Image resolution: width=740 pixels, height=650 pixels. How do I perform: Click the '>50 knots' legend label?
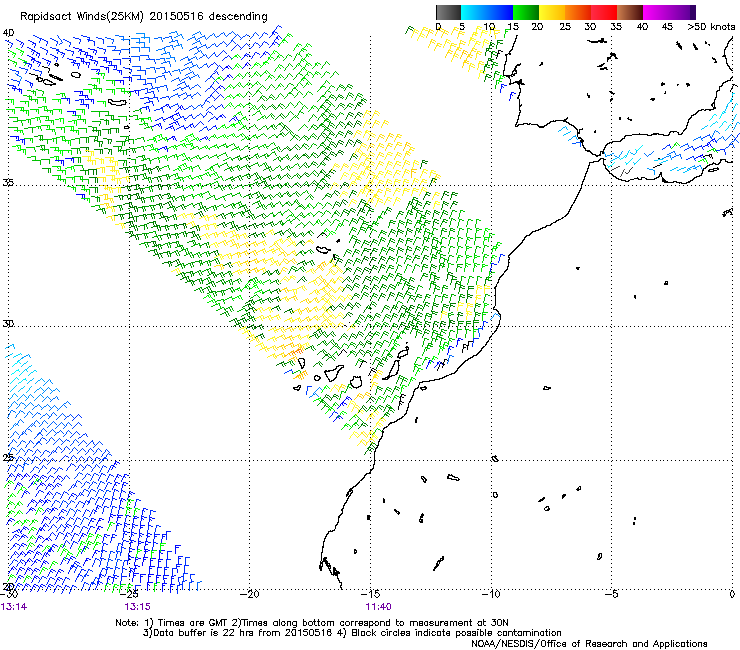click(x=711, y=27)
